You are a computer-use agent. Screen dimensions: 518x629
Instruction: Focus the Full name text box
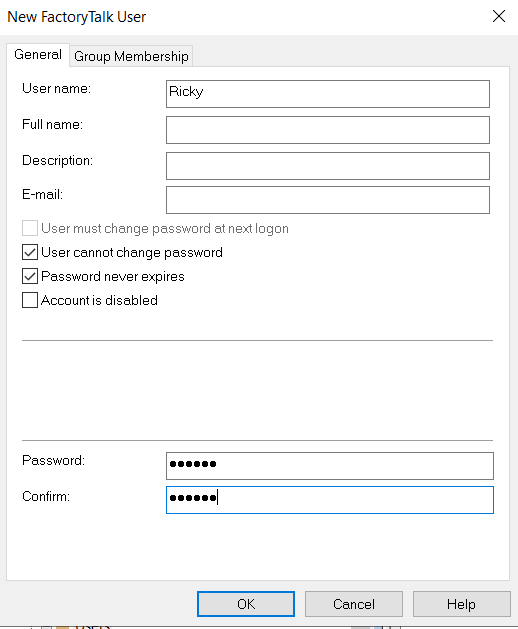pos(328,130)
